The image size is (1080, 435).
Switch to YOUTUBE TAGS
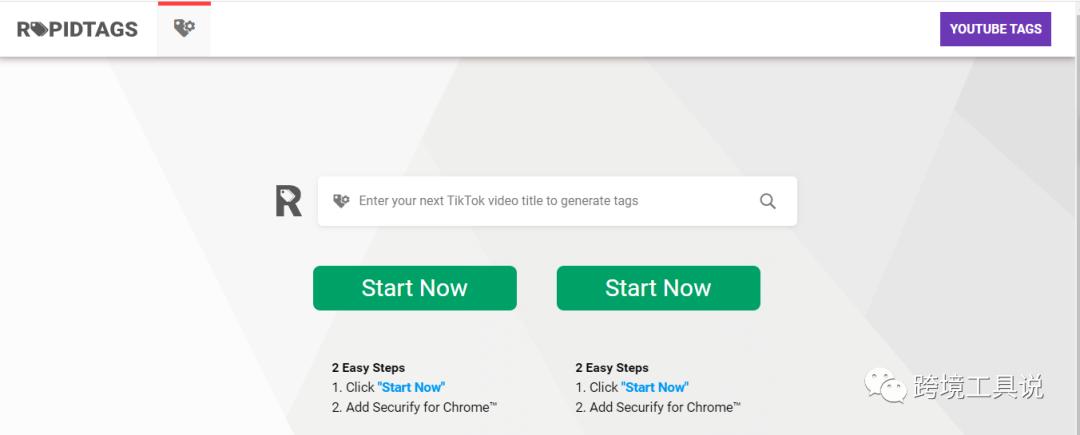995,29
